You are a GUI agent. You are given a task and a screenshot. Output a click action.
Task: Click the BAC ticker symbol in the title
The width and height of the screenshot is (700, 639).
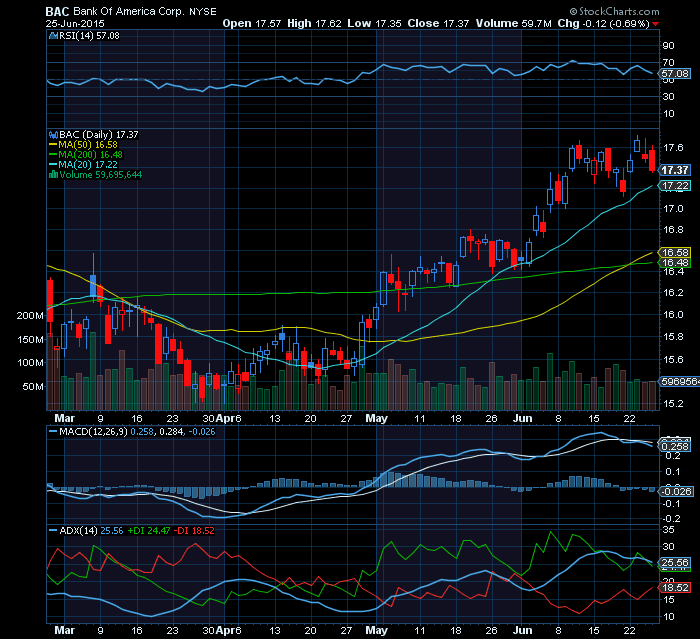point(57,12)
